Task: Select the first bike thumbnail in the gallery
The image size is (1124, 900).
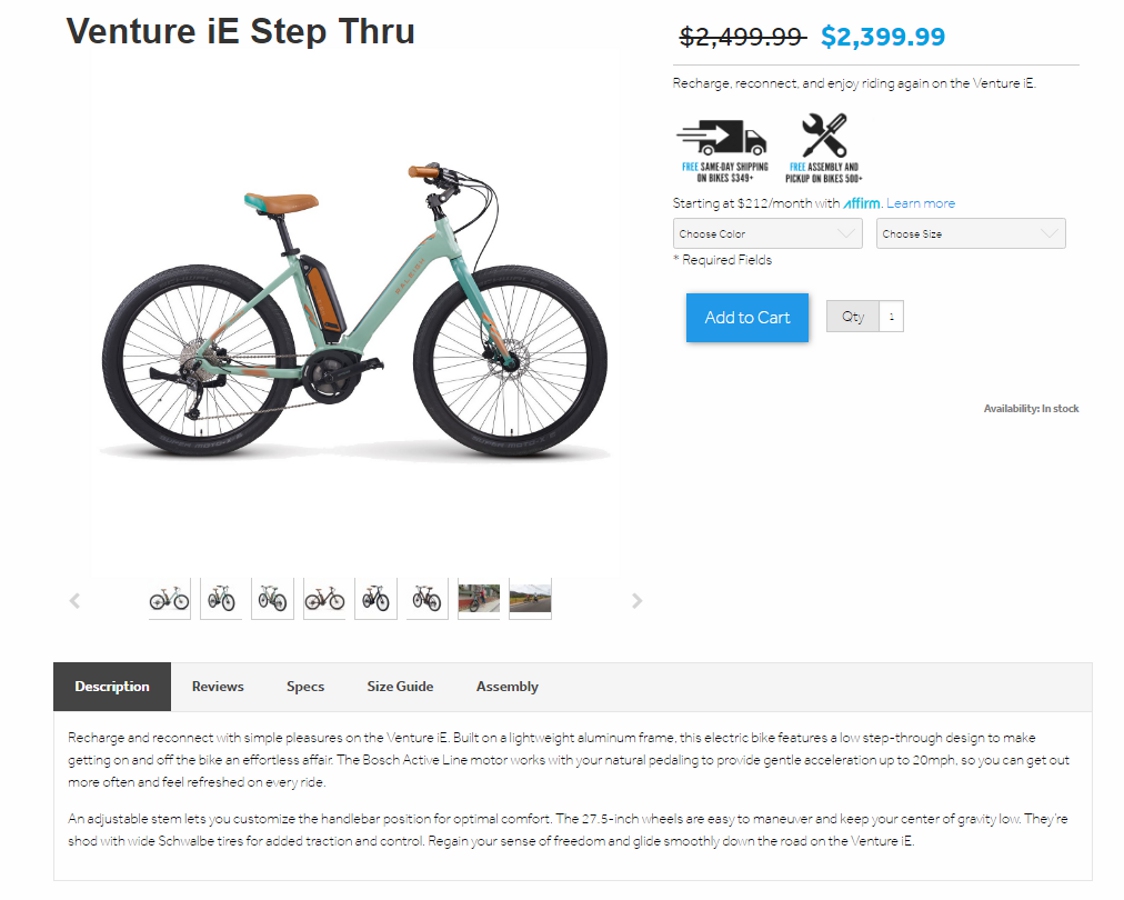Action: [x=169, y=599]
